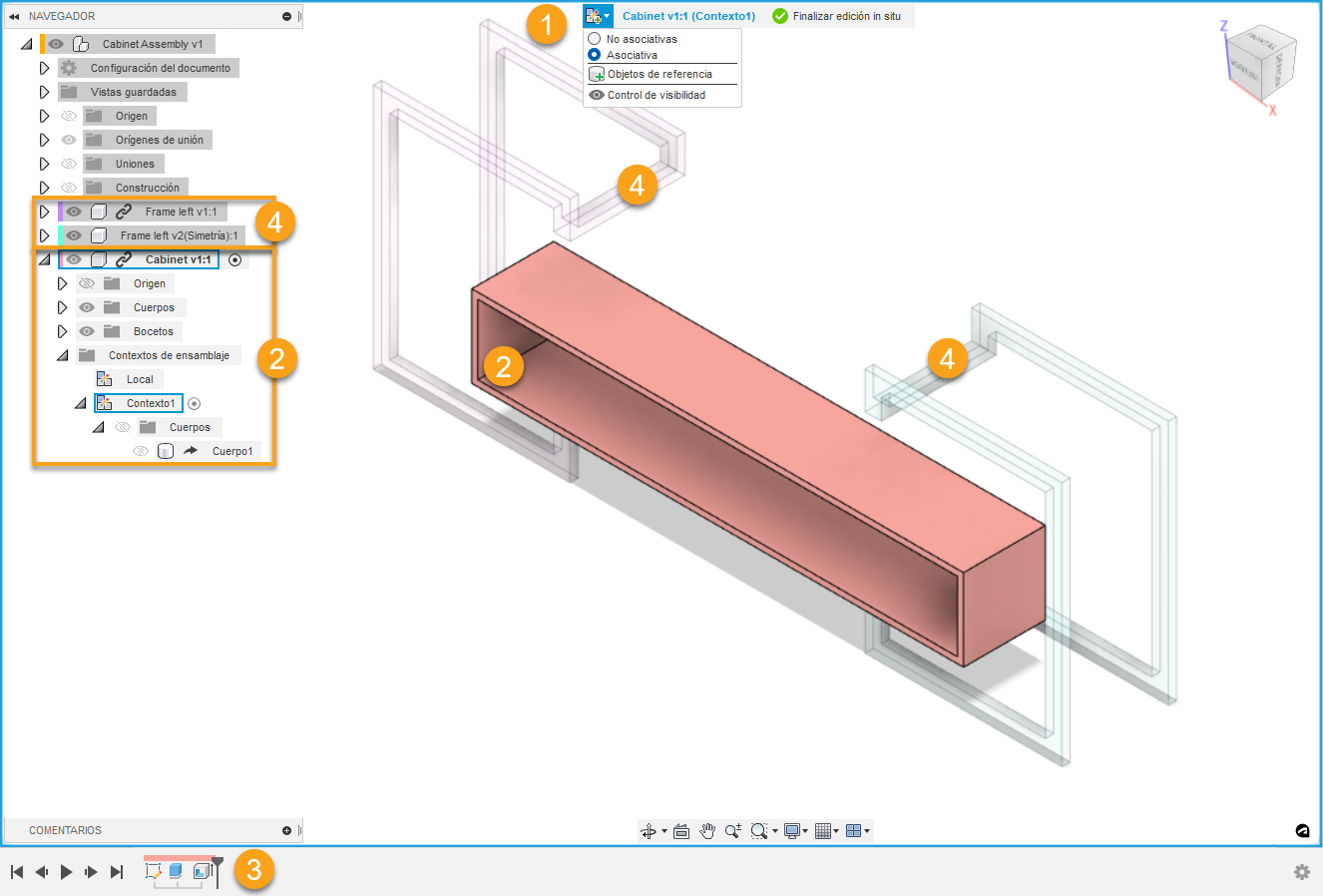The width and height of the screenshot is (1323, 896).
Task: Click the link icon on Frame left v1:1
Action: coord(124,212)
